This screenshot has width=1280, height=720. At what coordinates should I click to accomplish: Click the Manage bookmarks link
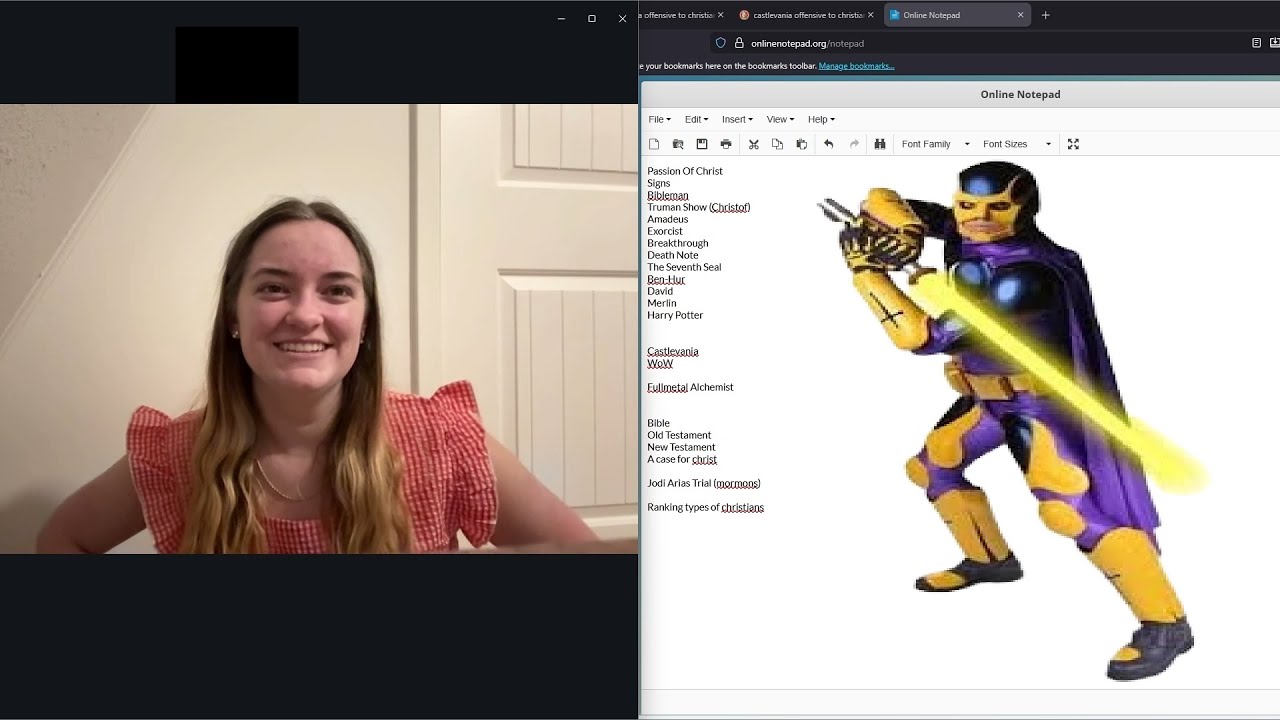click(856, 66)
